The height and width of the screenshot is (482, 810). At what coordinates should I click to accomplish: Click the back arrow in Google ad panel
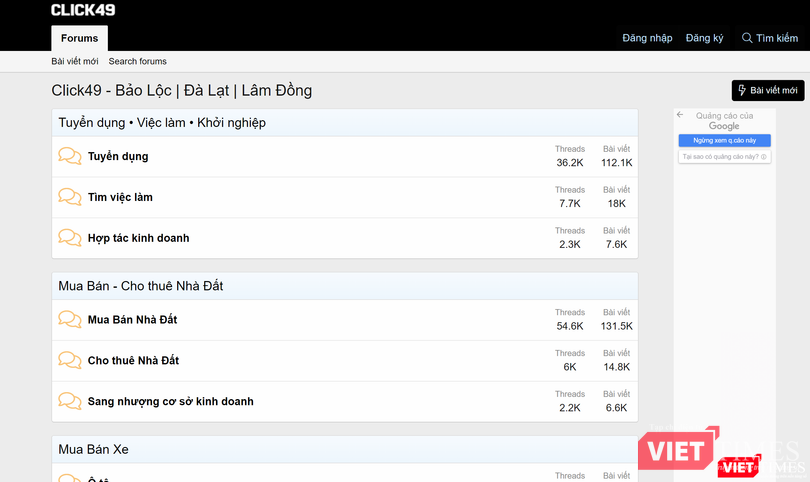681,115
